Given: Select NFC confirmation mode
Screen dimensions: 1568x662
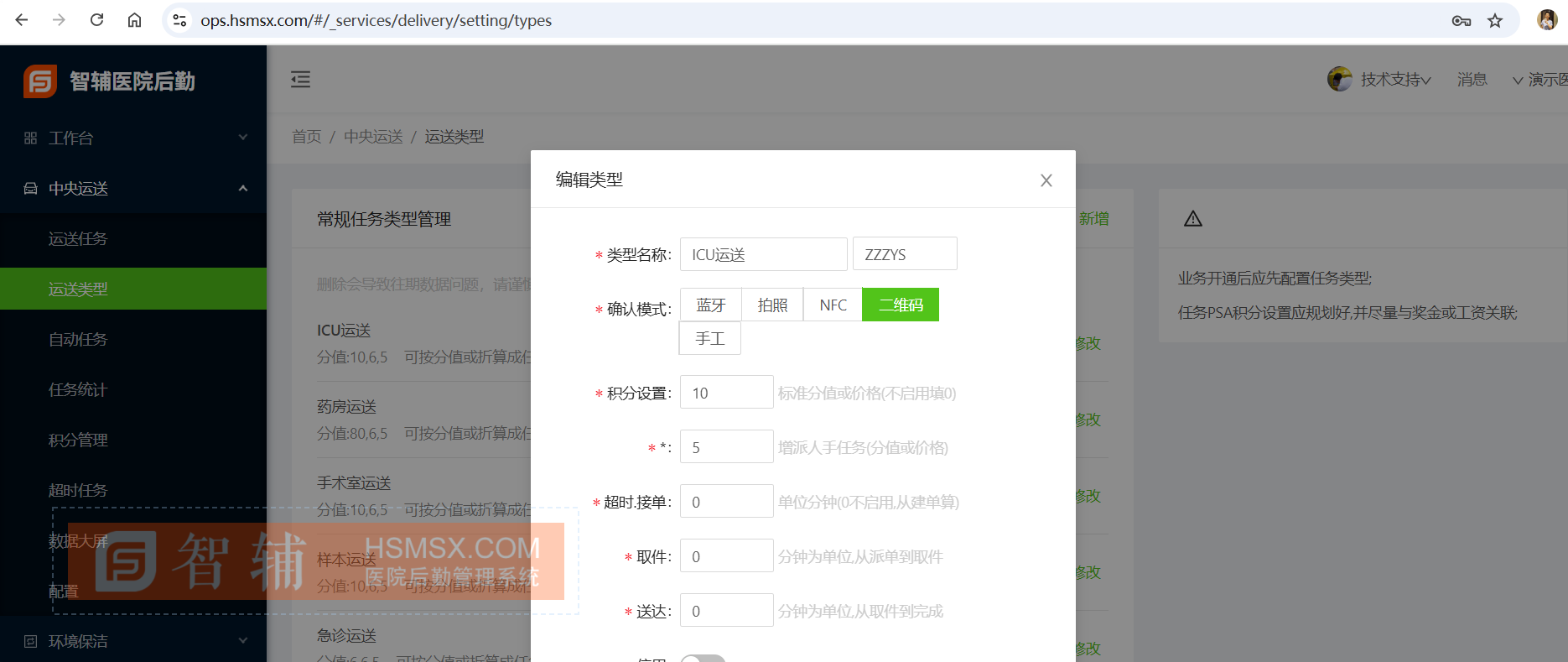Looking at the screenshot, I should pyautogui.click(x=833, y=305).
